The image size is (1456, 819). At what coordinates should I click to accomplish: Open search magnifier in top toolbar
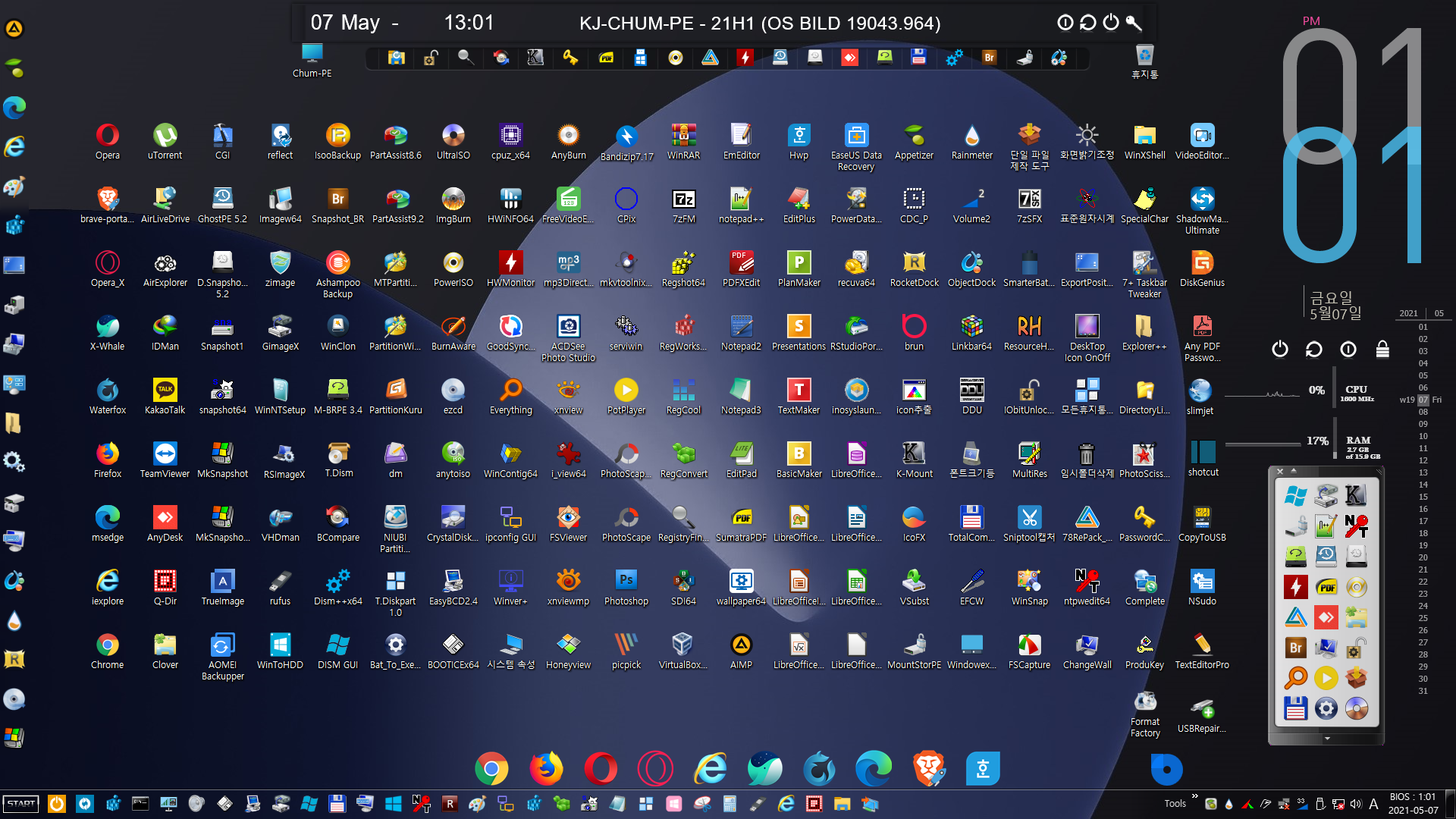tap(466, 58)
